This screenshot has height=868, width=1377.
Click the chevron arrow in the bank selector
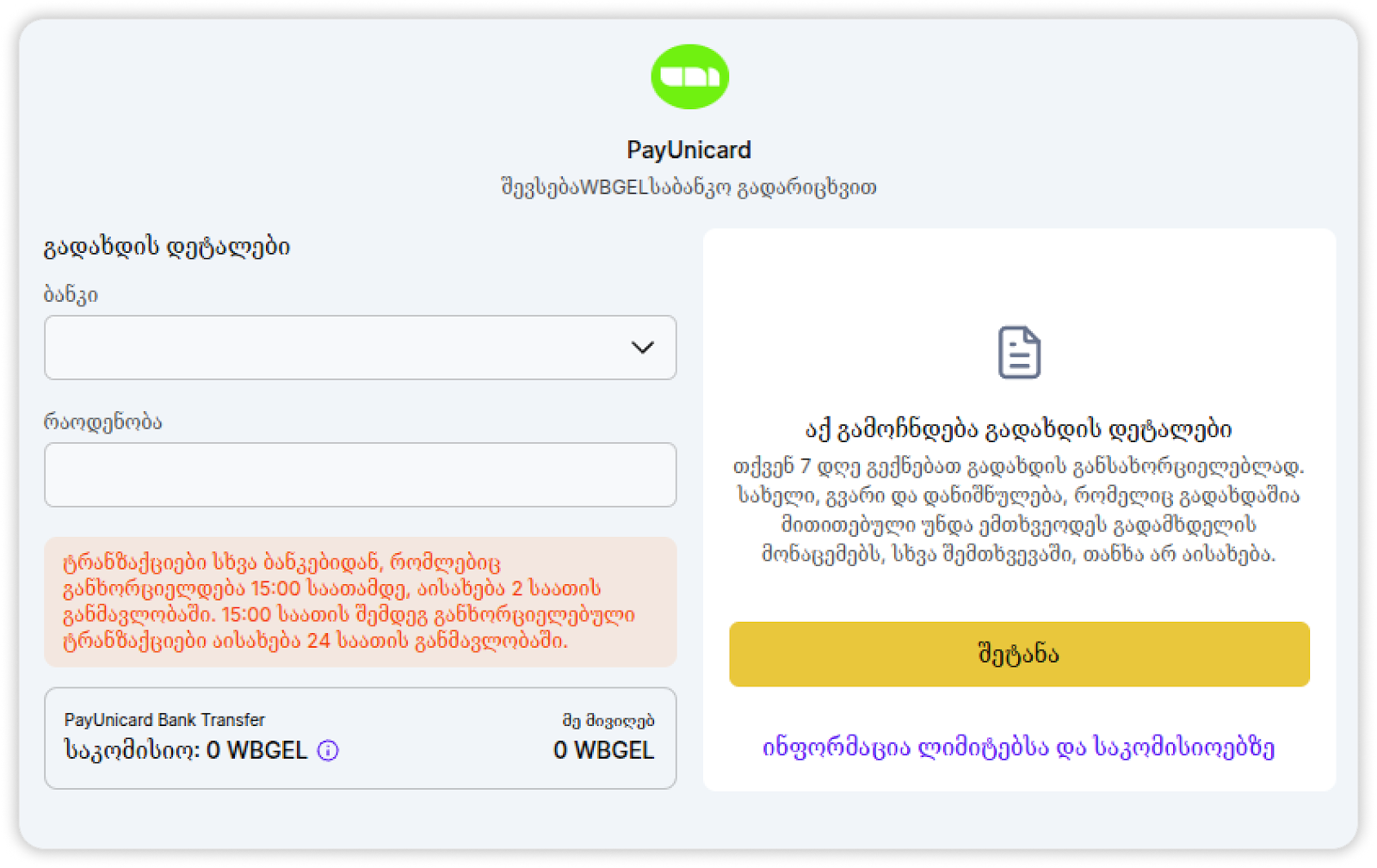click(642, 348)
